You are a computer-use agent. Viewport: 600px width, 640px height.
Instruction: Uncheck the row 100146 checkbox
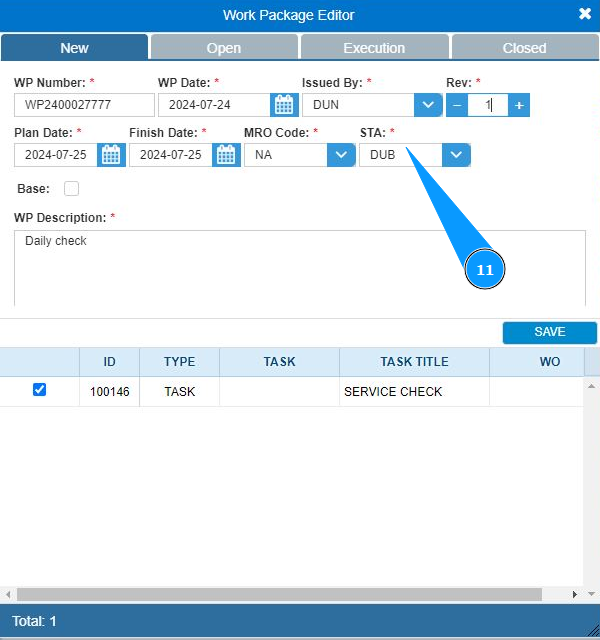tap(39, 389)
